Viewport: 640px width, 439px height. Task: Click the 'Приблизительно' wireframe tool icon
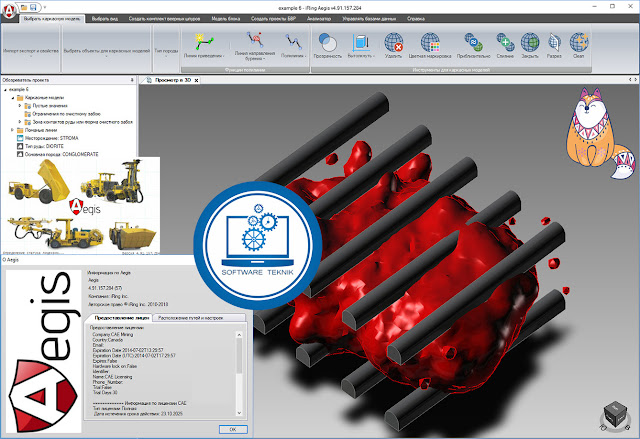pos(473,42)
